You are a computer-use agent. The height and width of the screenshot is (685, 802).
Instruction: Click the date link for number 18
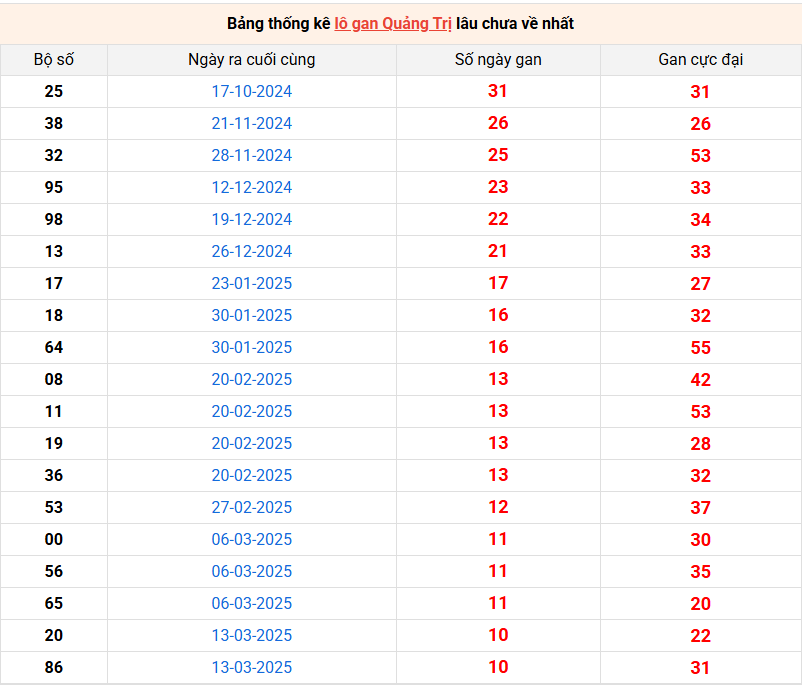coord(252,316)
